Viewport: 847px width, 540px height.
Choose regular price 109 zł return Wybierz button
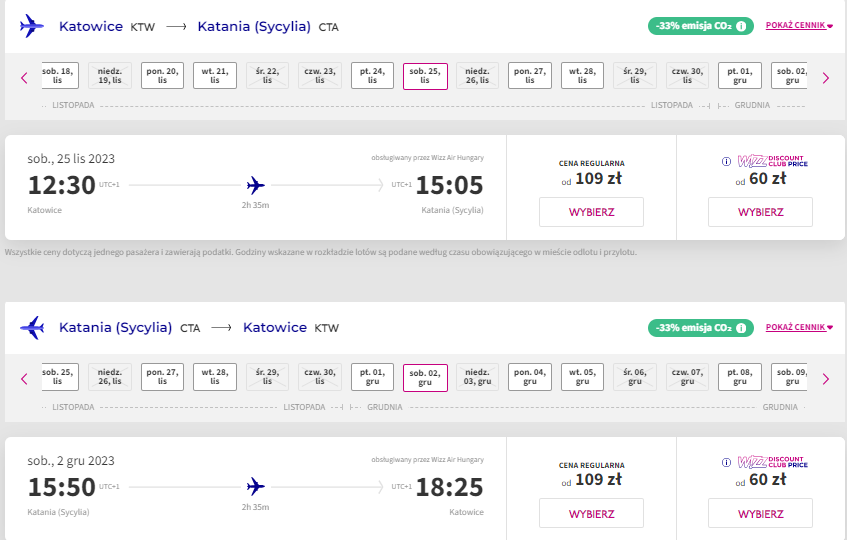(x=591, y=514)
